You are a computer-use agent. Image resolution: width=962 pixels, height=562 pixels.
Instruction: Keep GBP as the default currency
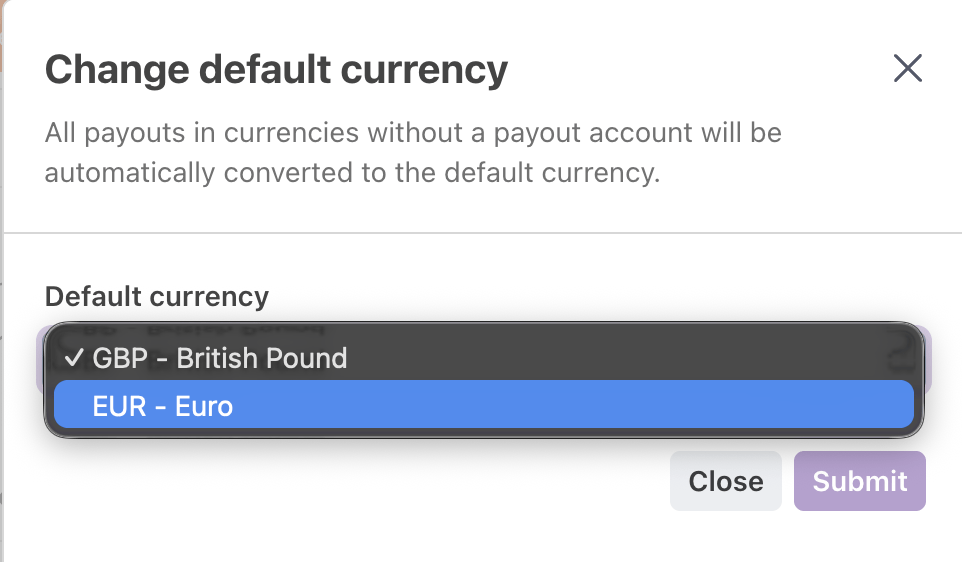click(x=220, y=358)
